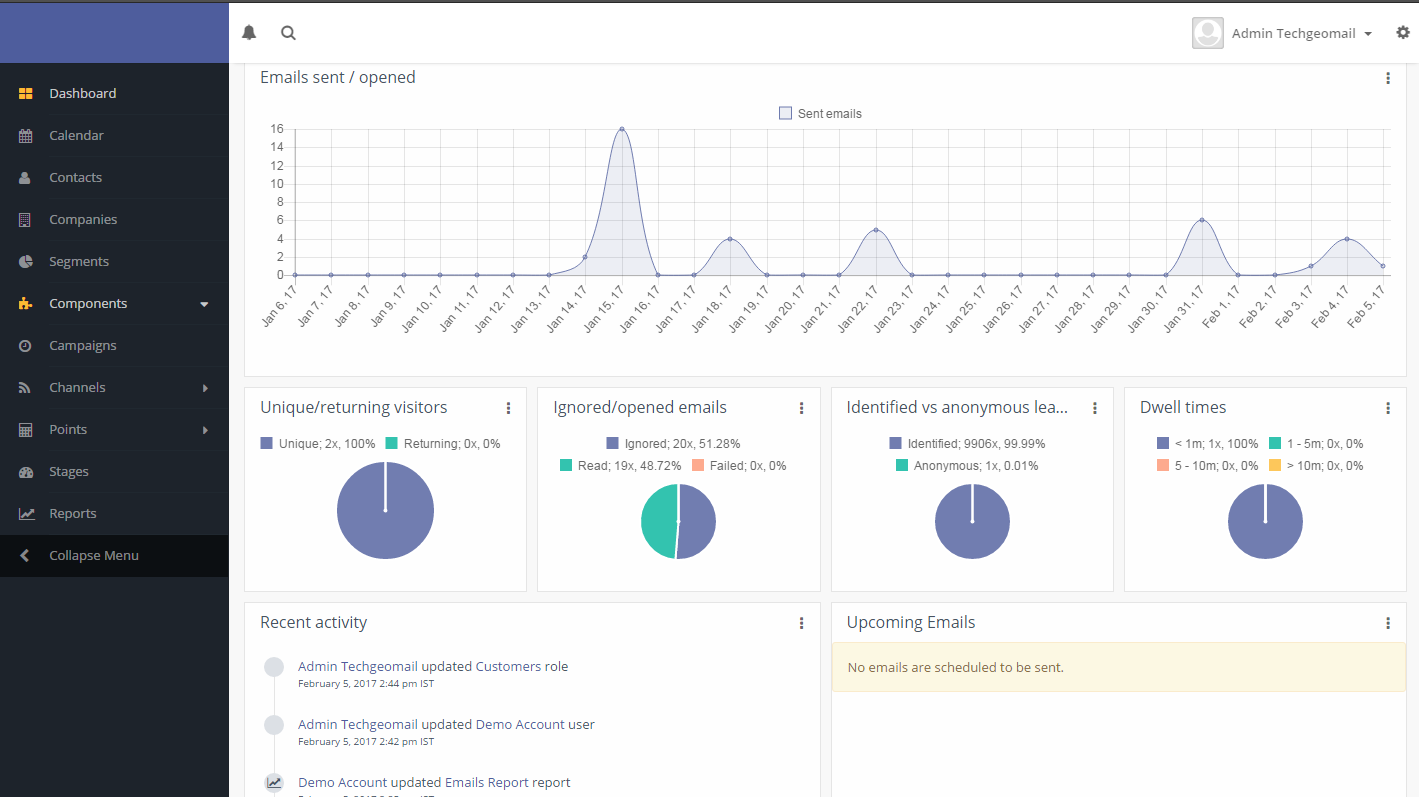Image resolution: width=1419 pixels, height=797 pixels.
Task: Click the Segments pie chart icon
Action: coord(26,262)
